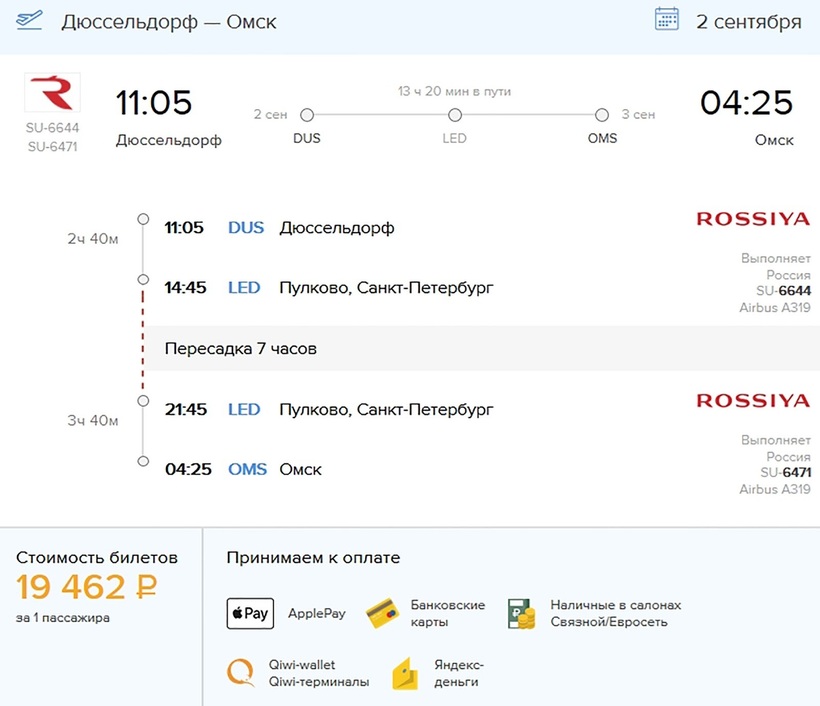Select the bank cards payment icon
This screenshot has height=706, width=820.
[x=382, y=614]
